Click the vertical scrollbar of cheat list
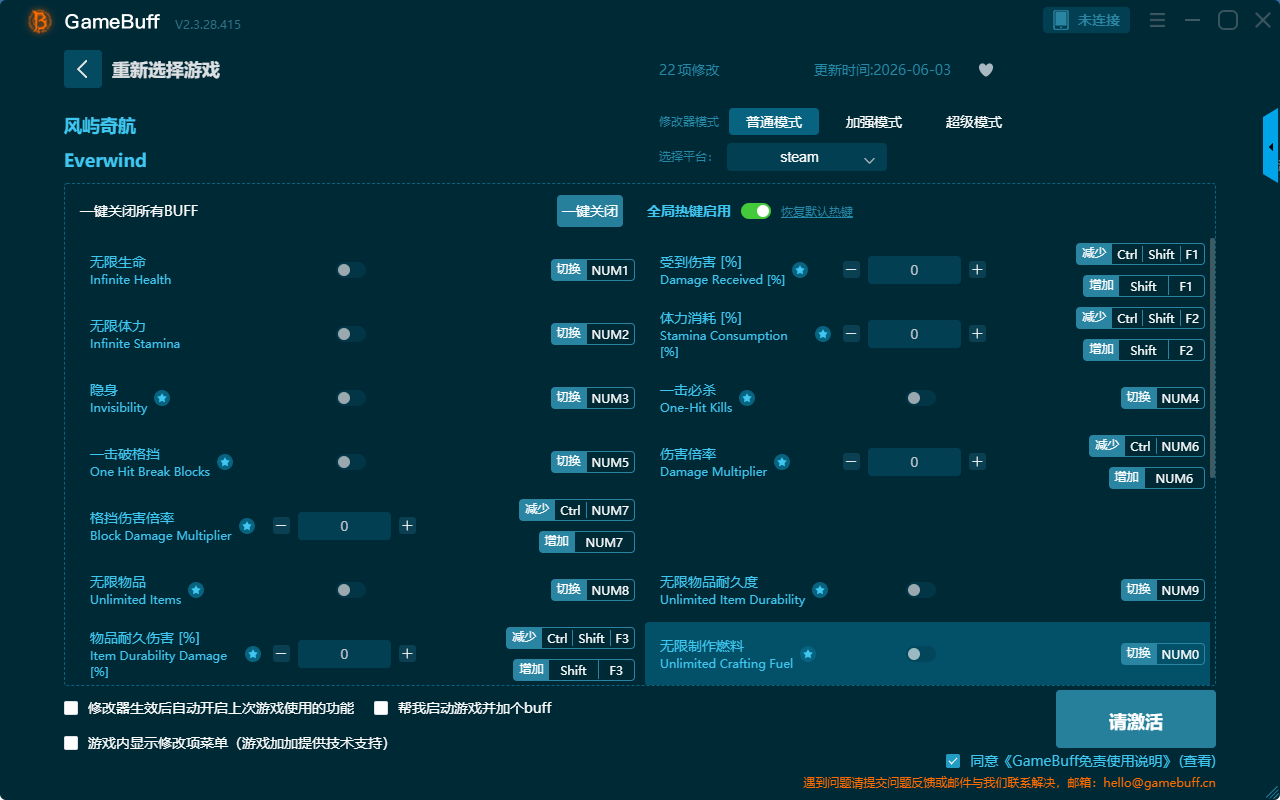Viewport: 1280px width, 800px height. pyautogui.click(x=1213, y=358)
